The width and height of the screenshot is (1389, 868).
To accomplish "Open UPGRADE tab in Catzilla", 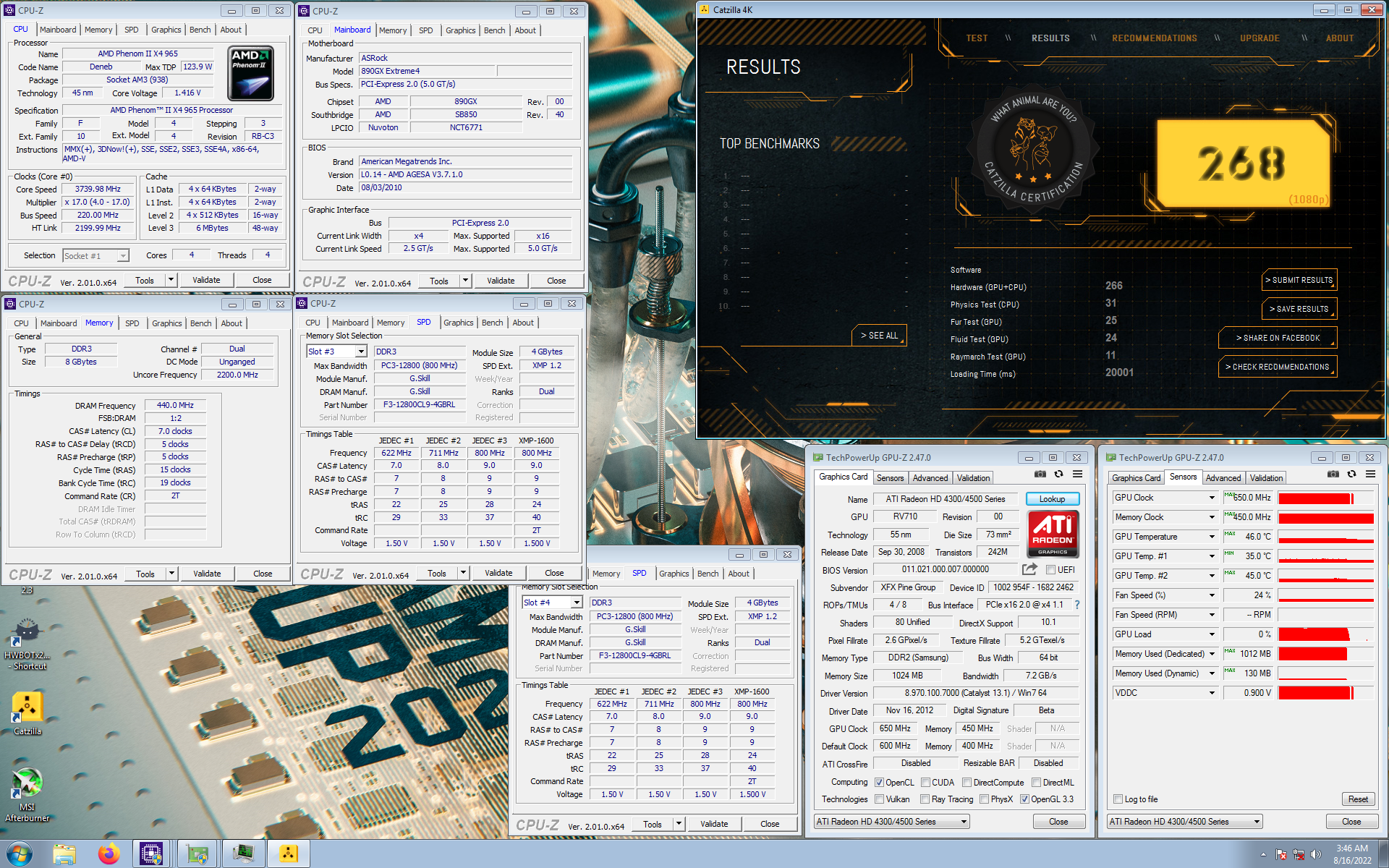I will click(1260, 38).
